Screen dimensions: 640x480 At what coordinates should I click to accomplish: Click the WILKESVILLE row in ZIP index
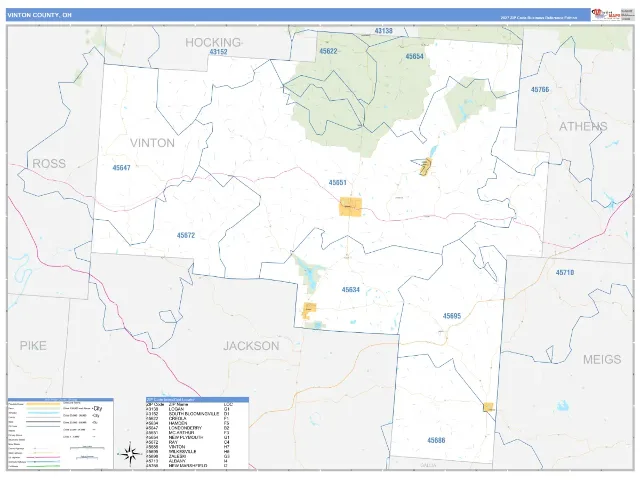pyautogui.click(x=197, y=451)
